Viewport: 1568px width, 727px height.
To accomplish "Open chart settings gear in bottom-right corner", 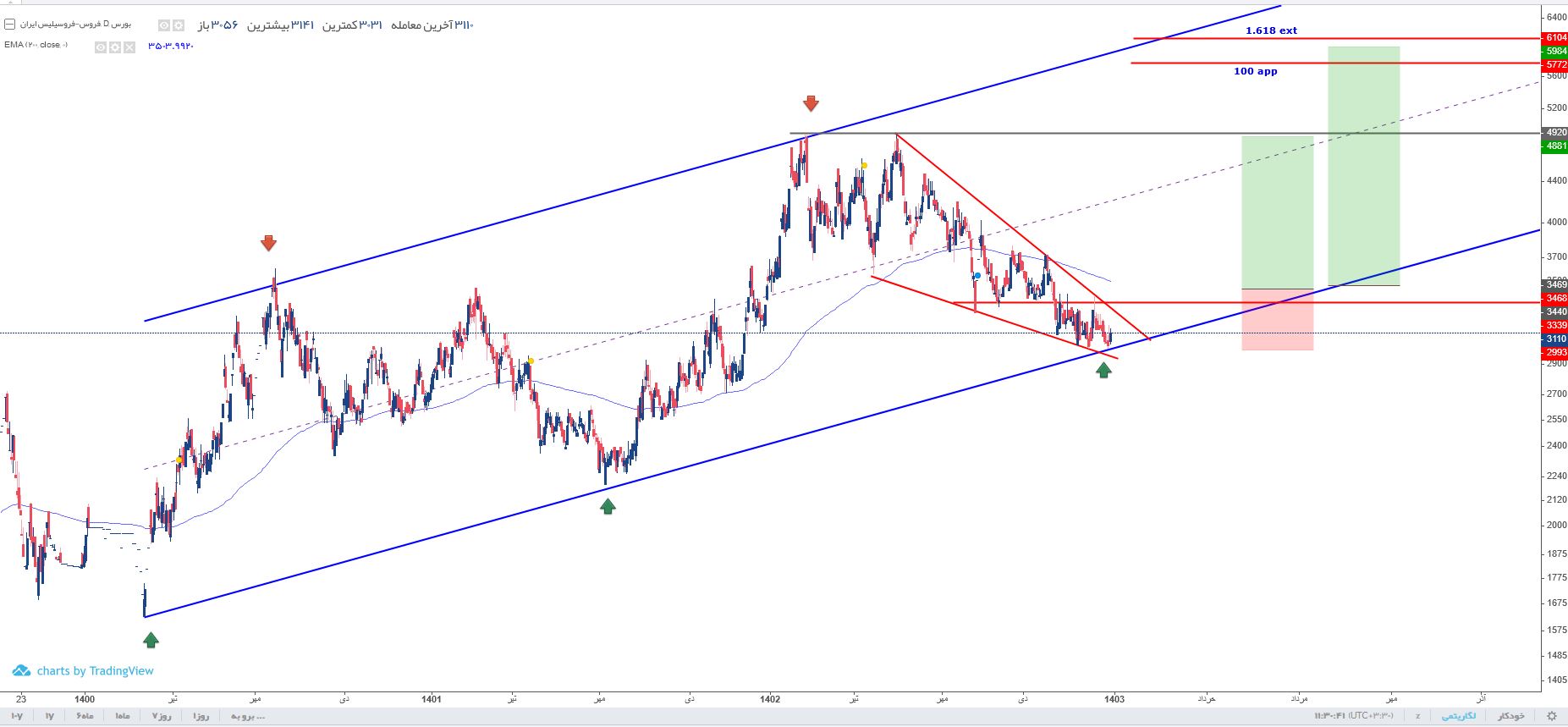I will click(1551, 716).
